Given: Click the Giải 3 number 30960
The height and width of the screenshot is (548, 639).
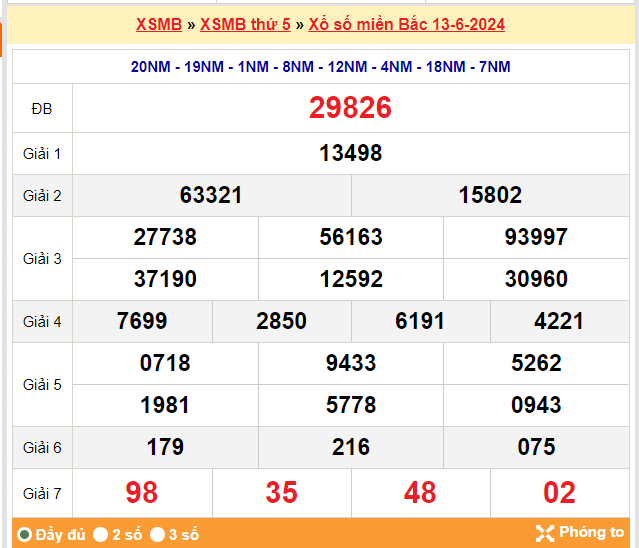Looking at the screenshot, I should (536, 279).
